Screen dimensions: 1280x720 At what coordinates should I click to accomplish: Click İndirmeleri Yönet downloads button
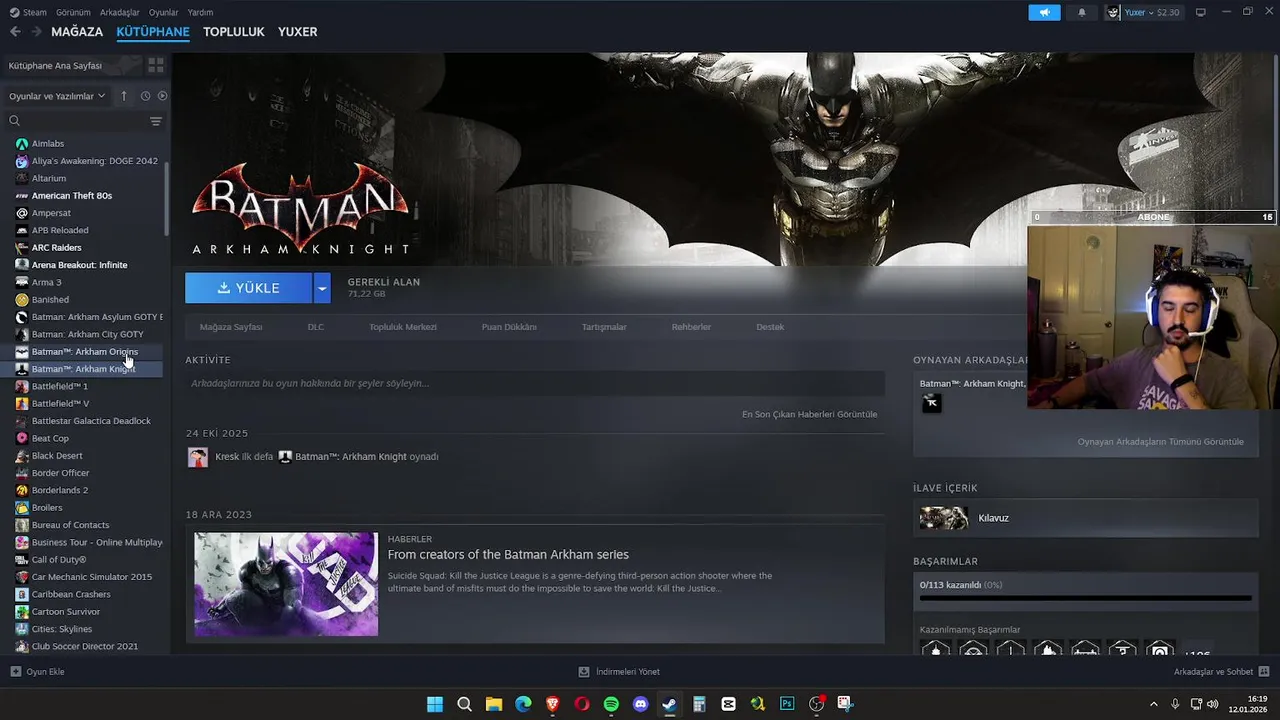pos(619,672)
